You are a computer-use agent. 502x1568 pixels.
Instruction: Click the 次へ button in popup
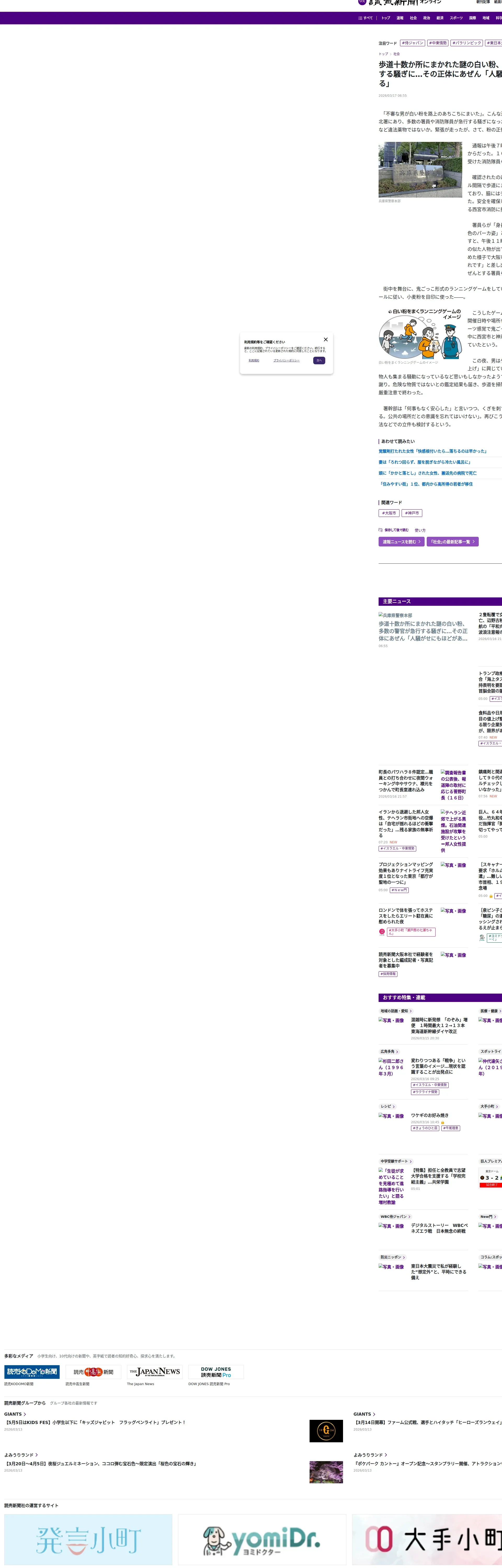click(x=319, y=360)
